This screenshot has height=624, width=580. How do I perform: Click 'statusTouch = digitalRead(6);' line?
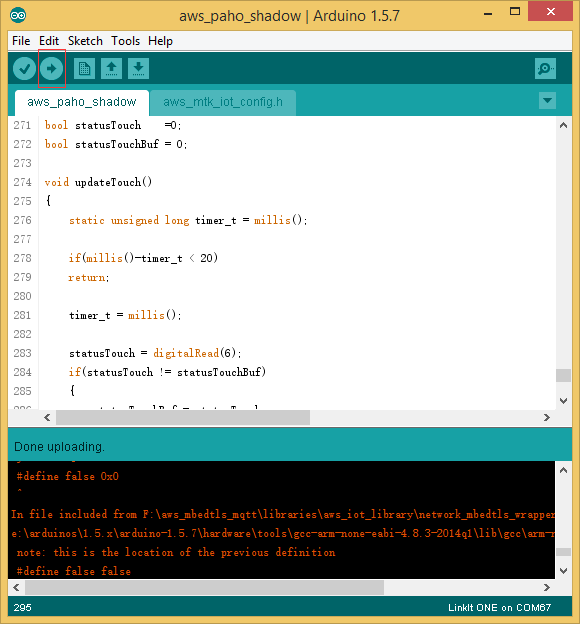point(155,353)
